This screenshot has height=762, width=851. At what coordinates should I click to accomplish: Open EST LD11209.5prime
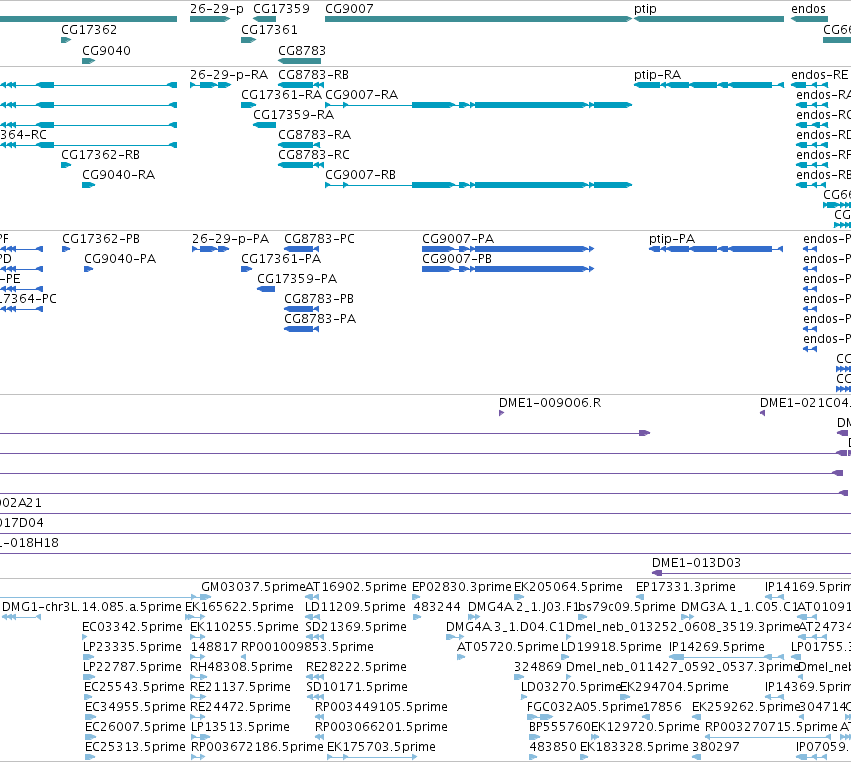[355, 607]
